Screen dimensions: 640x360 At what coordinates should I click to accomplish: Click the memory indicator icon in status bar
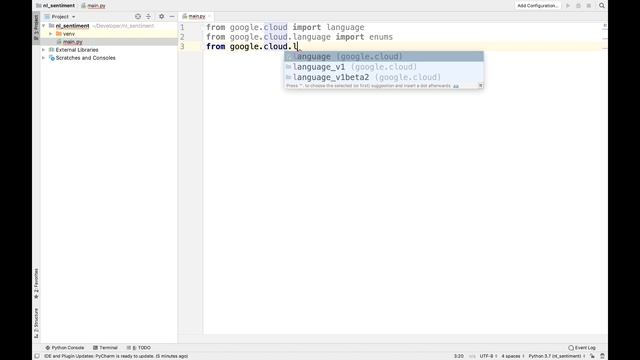(602, 356)
